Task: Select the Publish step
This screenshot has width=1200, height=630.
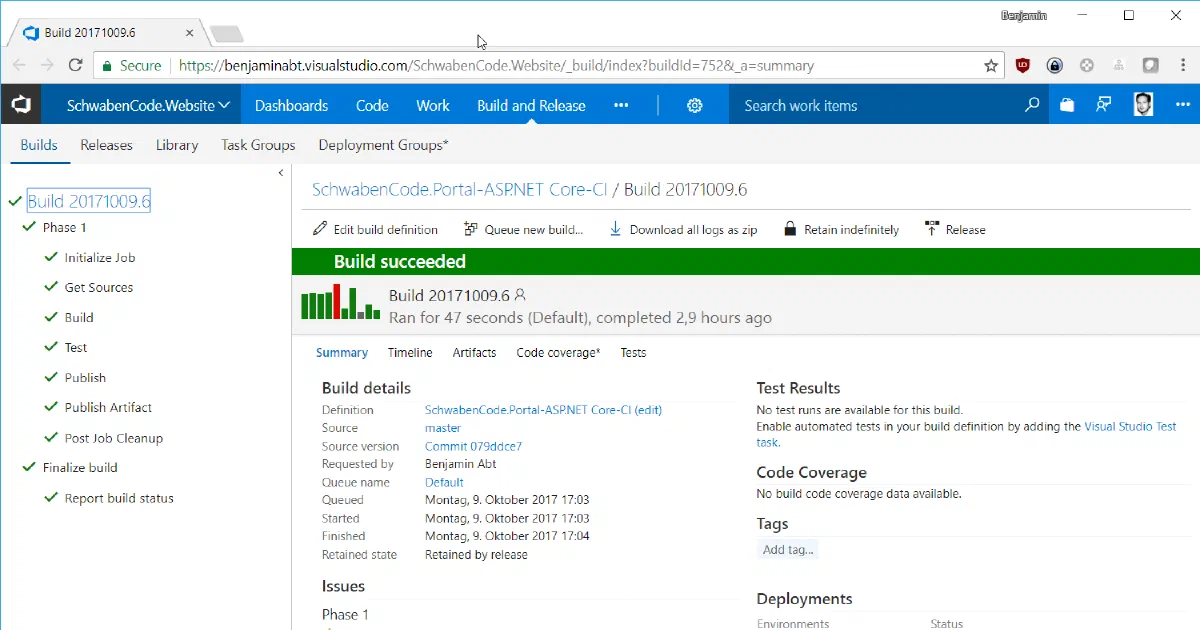Action: 85,377
